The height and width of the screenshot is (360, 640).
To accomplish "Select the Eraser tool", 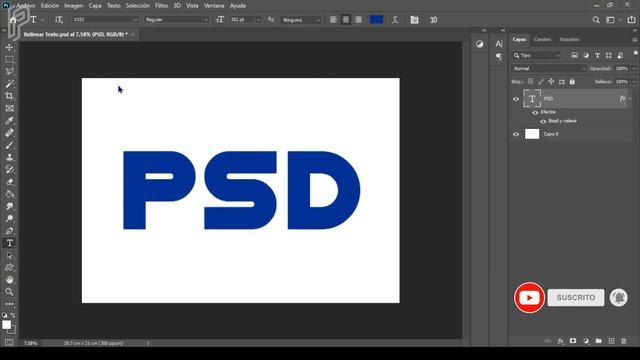I will (x=9, y=182).
